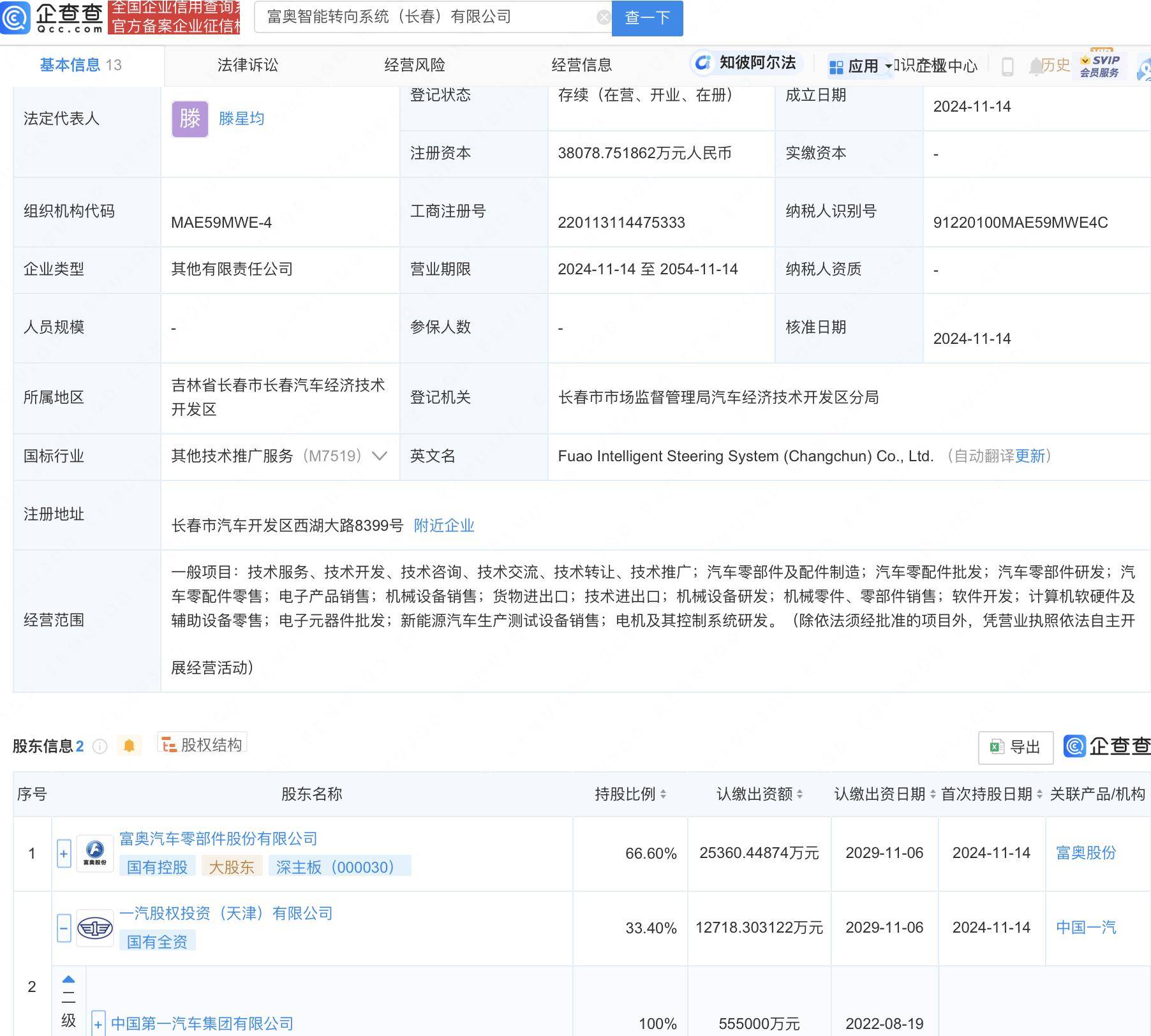Export shareholder table with 导出
Viewport: 1151px width, 1036px height.
coord(1016,747)
